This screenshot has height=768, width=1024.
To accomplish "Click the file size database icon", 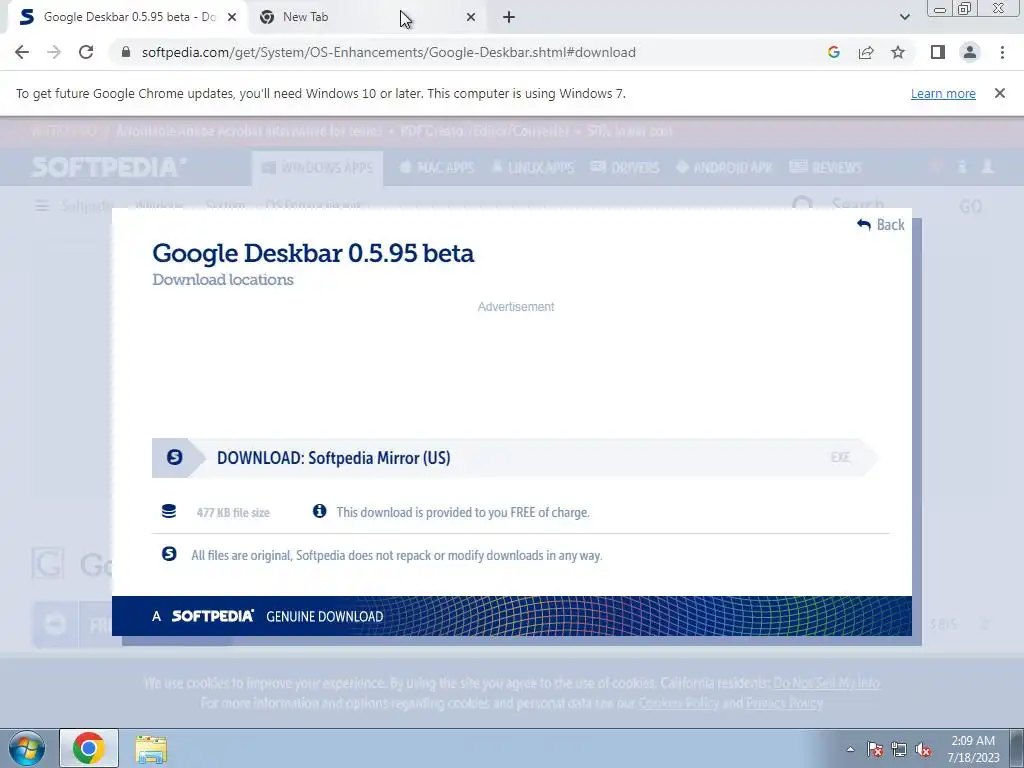I will click(168, 511).
